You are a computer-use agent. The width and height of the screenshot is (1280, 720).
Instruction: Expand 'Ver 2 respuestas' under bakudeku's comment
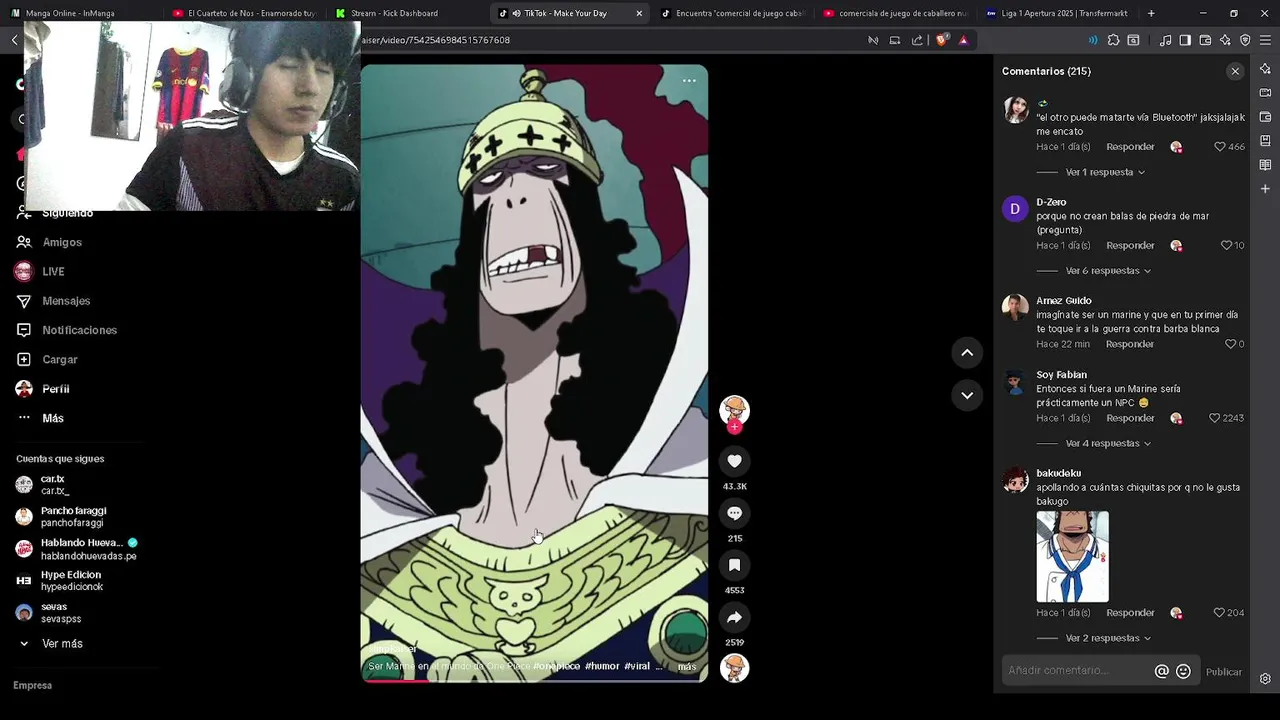(1108, 638)
